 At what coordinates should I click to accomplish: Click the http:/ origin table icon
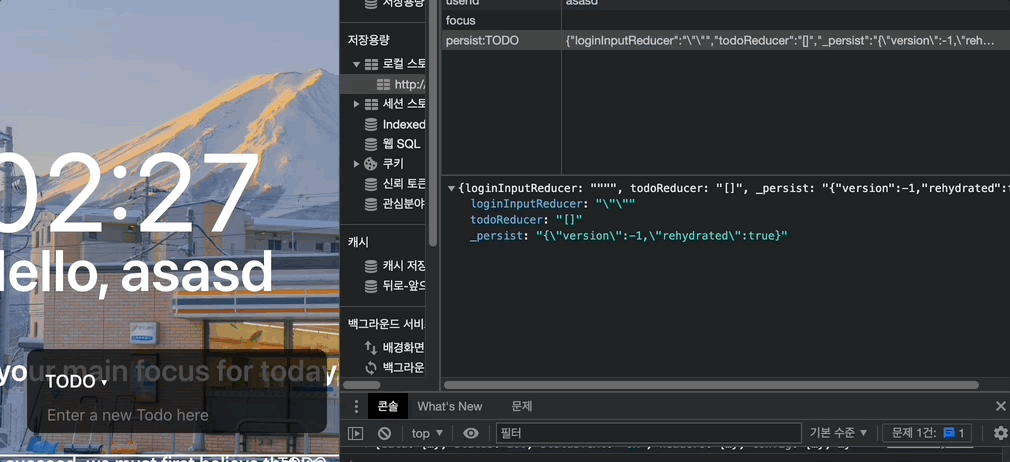click(x=383, y=84)
